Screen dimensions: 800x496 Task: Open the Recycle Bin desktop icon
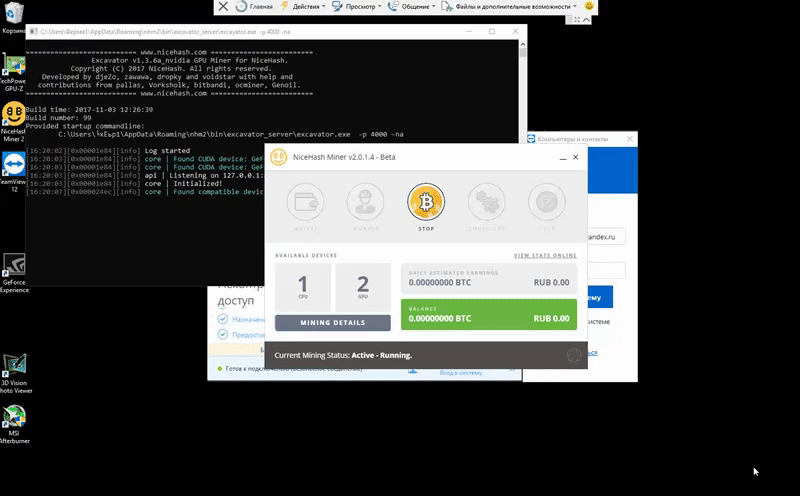pos(14,17)
